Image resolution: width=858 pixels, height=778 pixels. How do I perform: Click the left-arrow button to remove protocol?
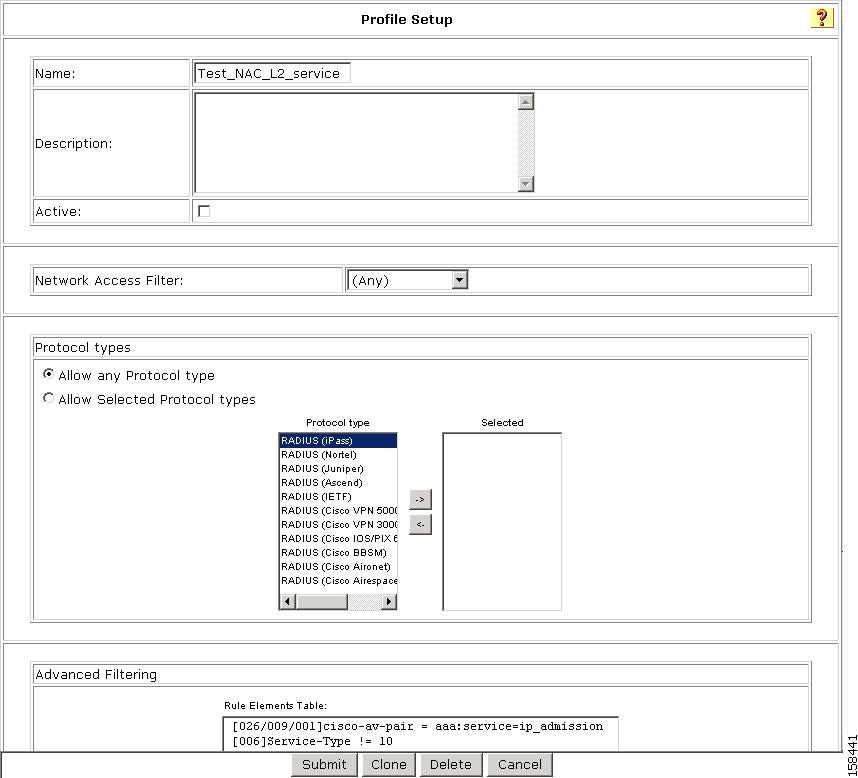420,524
